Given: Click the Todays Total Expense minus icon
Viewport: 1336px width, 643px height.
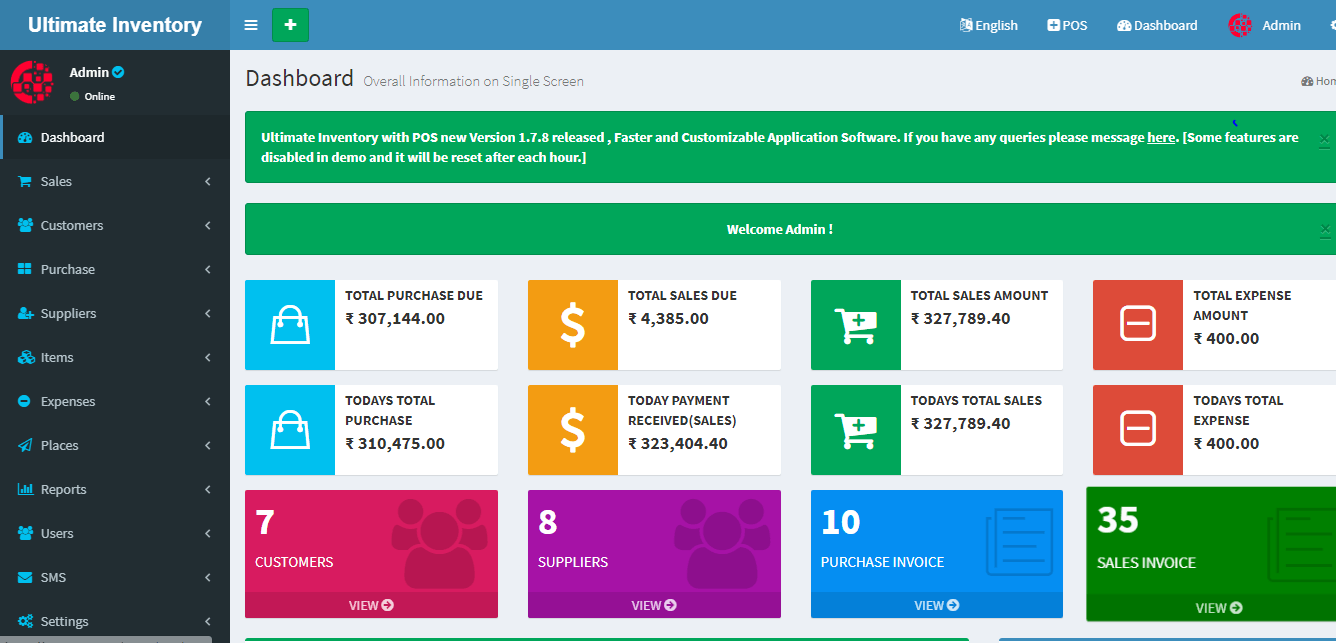Looking at the screenshot, I should click(x=1138, y=429).
